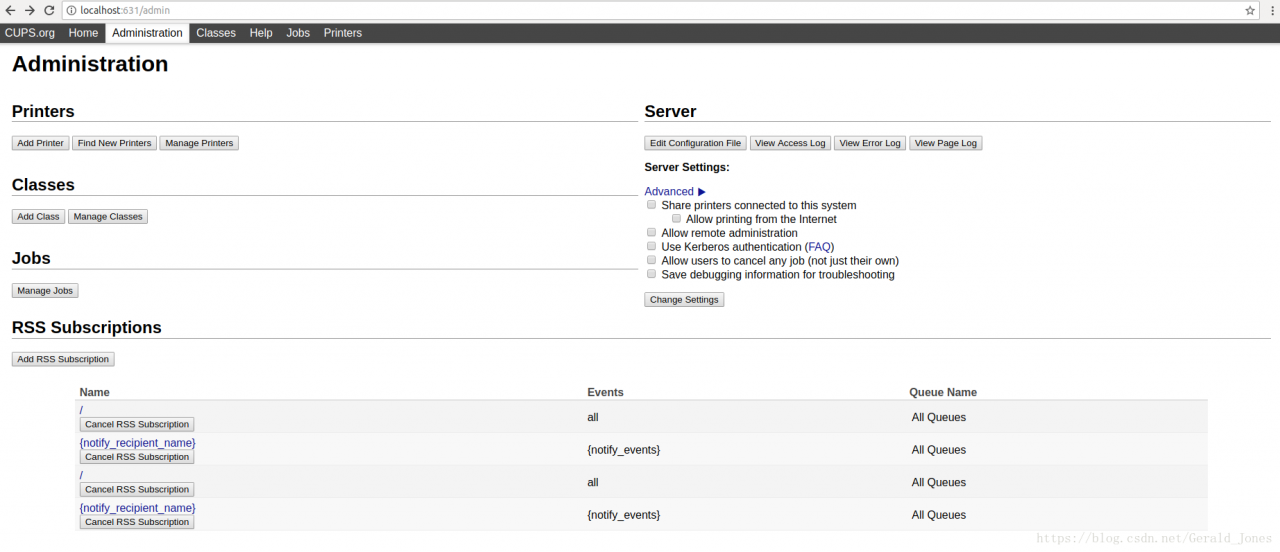Select the first {notify_events} cell
Screen dimensions: 1280x552
[624, 450]
